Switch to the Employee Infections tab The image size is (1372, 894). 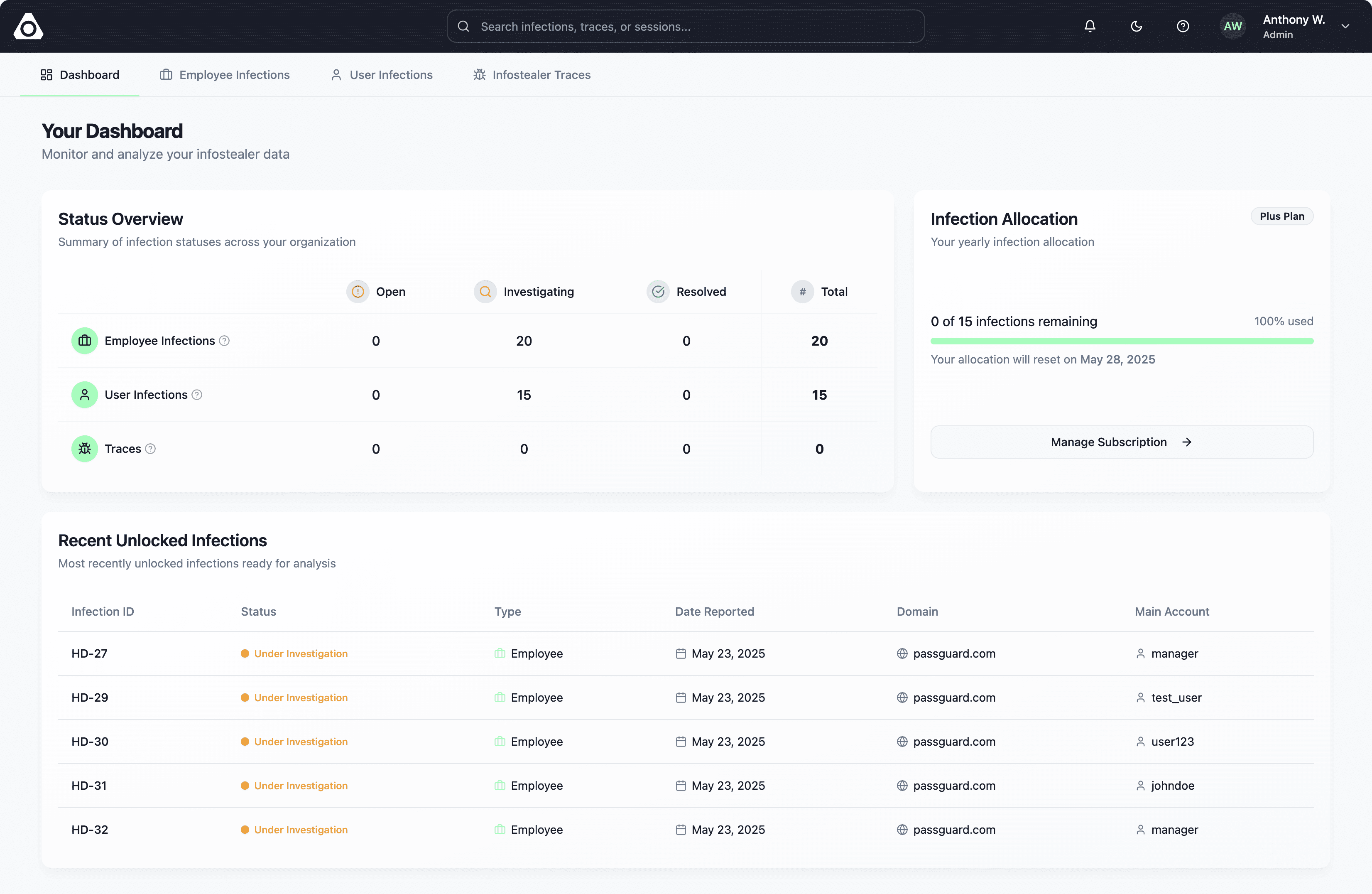(225, 75)
